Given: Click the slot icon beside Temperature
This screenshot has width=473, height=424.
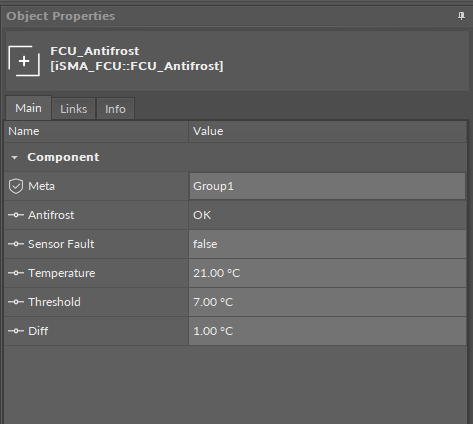Looking at the screenshot, I should click(x=16, y=273).
